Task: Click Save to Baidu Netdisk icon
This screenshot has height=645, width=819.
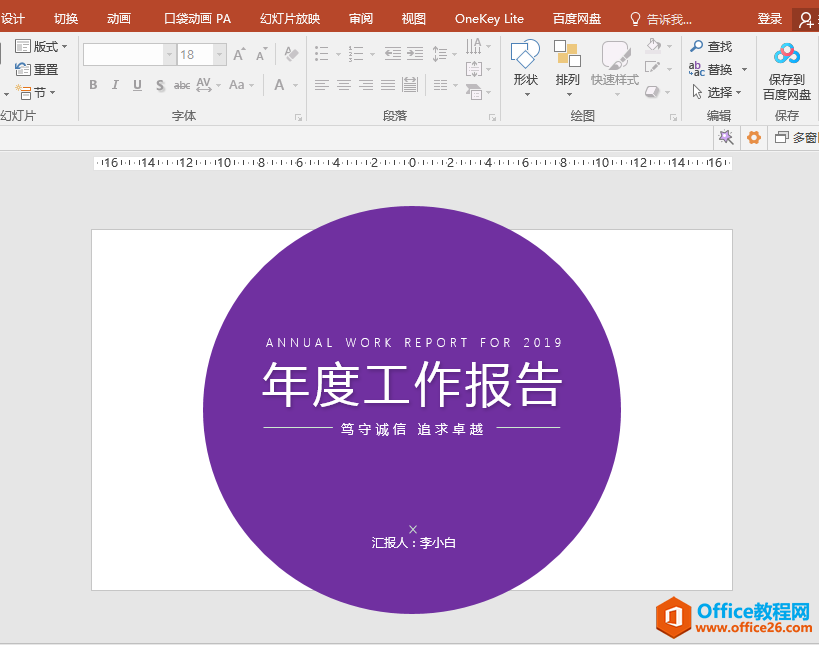Action: [787, 54]
